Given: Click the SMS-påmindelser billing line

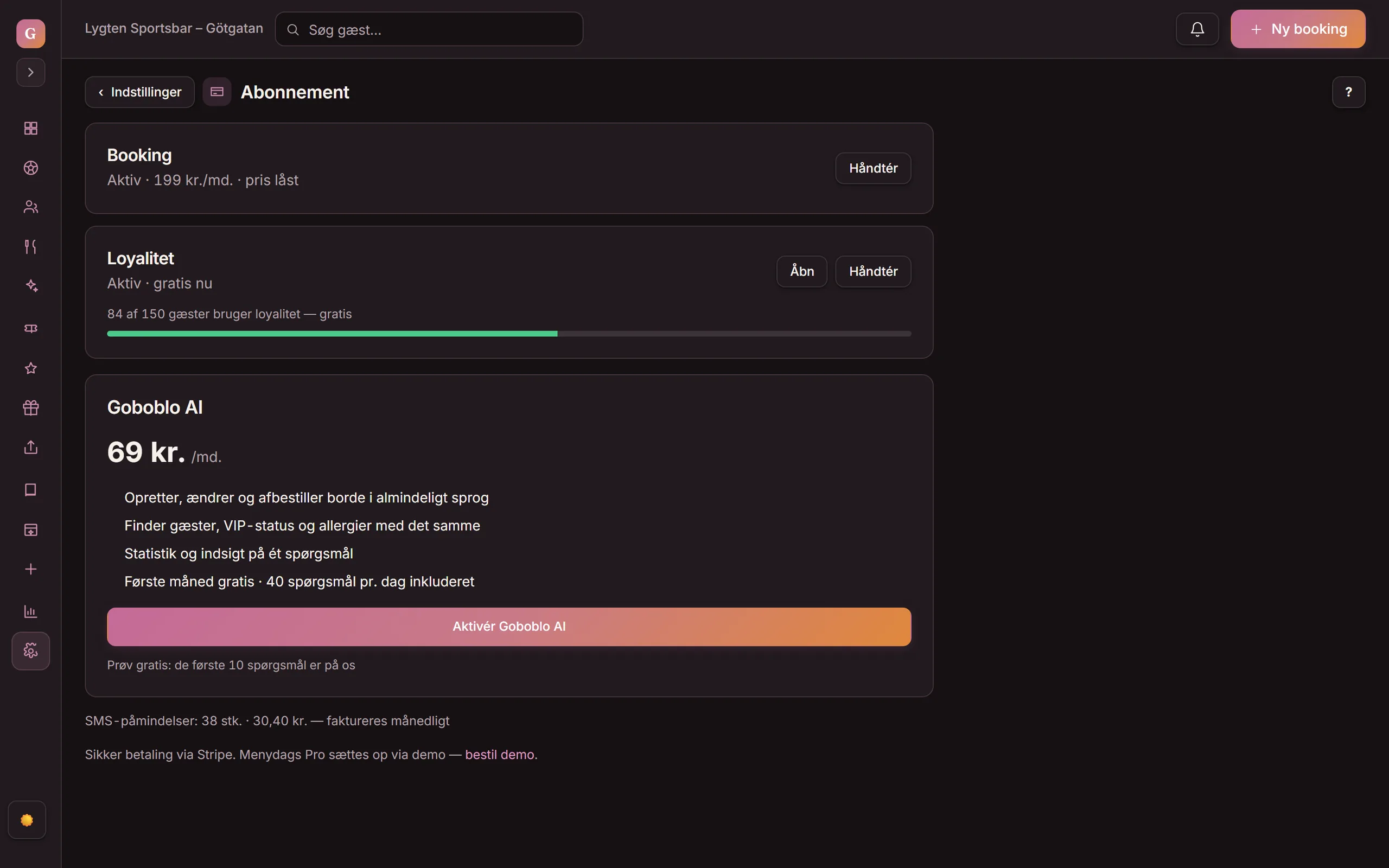Looking at the screenshot, I should coord(267,721).
